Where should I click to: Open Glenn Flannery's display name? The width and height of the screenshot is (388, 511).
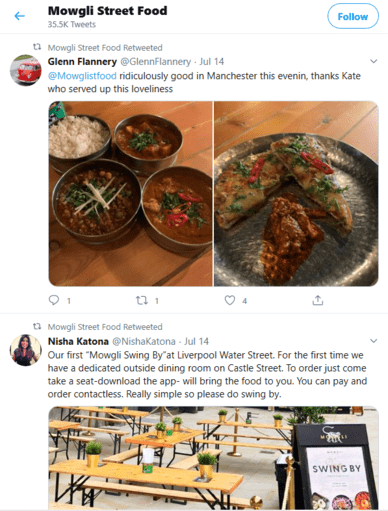(x=82, y=62)
